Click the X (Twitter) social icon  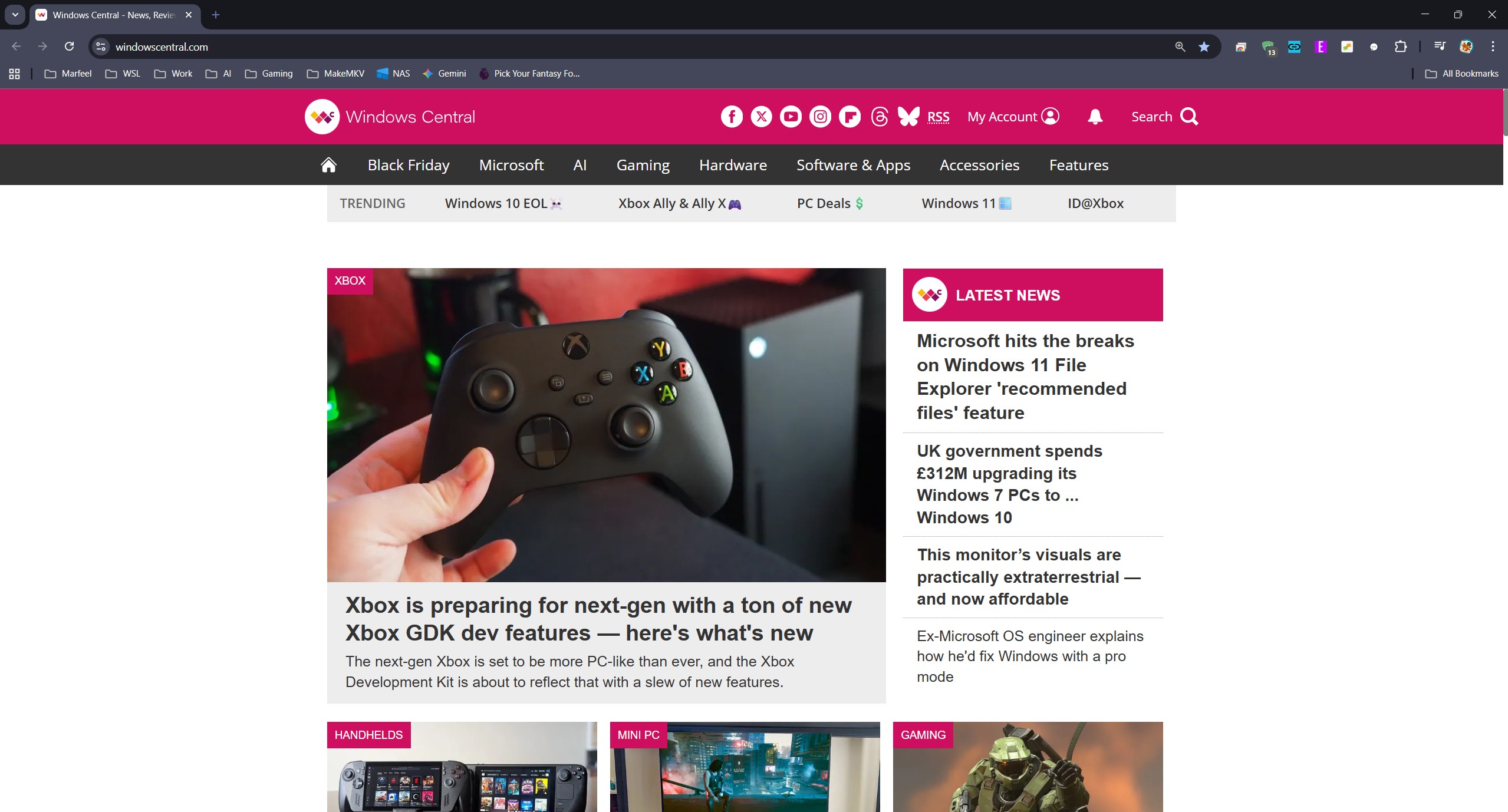click(761, 117)
